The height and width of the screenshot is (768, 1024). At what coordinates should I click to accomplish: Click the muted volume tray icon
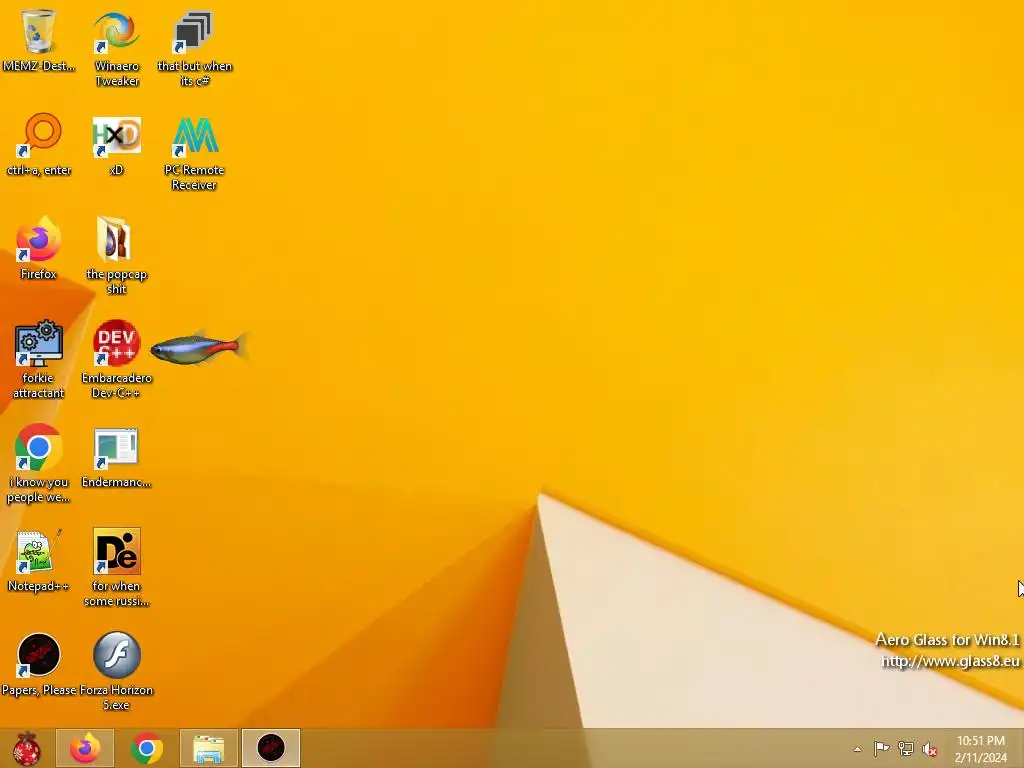930,749
